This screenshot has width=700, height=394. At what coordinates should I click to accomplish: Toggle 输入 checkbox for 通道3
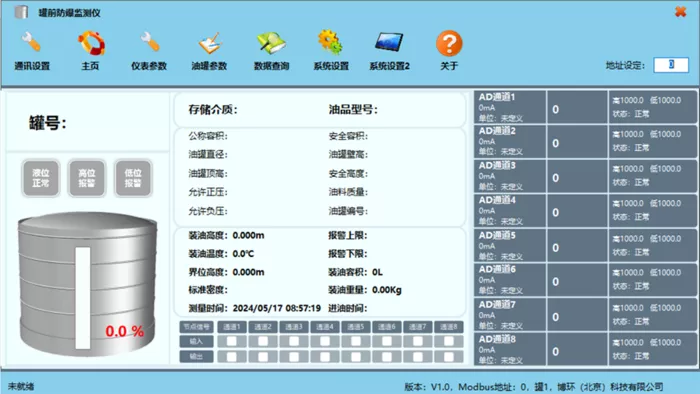294,341
